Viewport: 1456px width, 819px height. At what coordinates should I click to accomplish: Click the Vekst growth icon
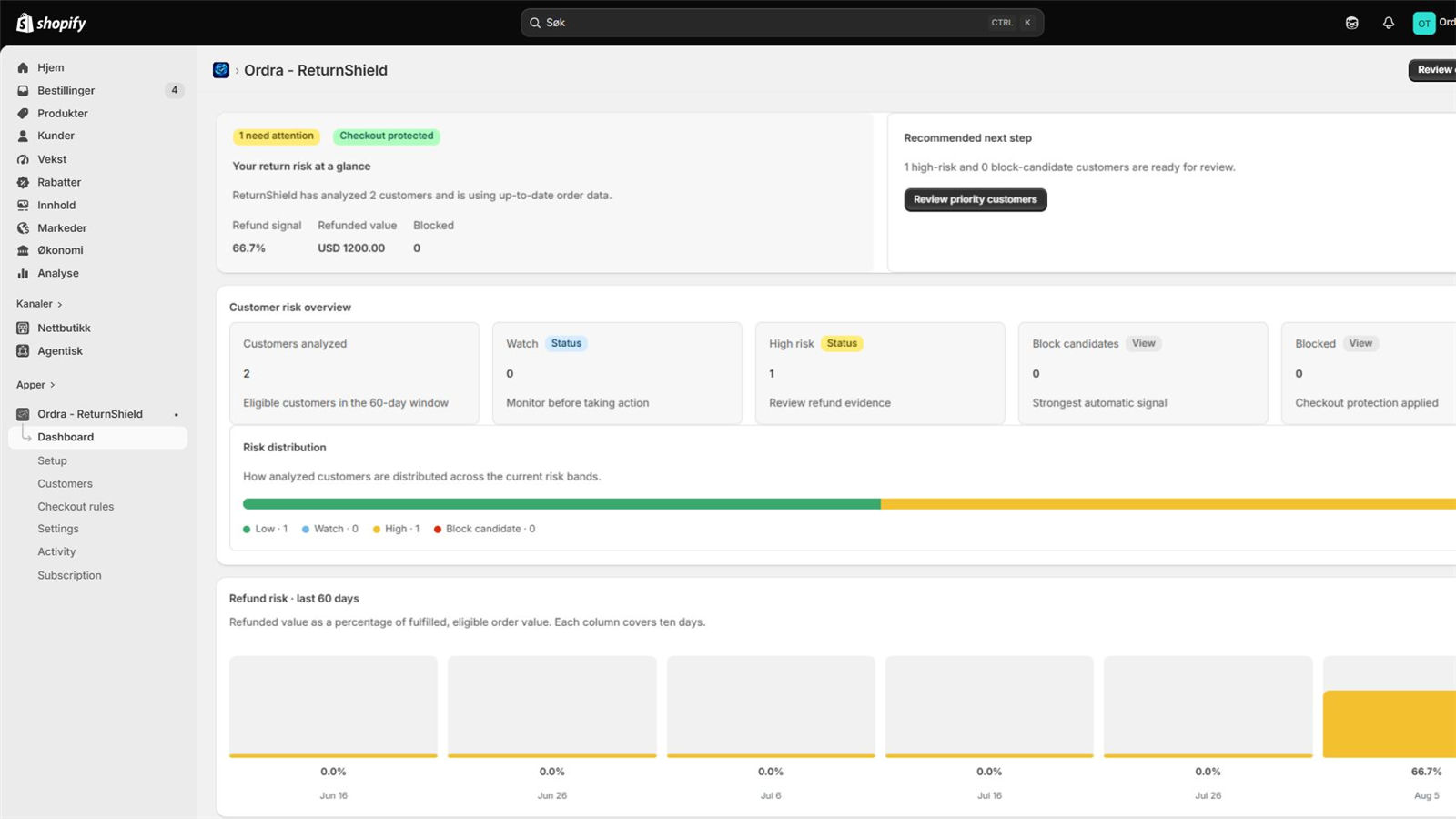click(x=23, y=159)
